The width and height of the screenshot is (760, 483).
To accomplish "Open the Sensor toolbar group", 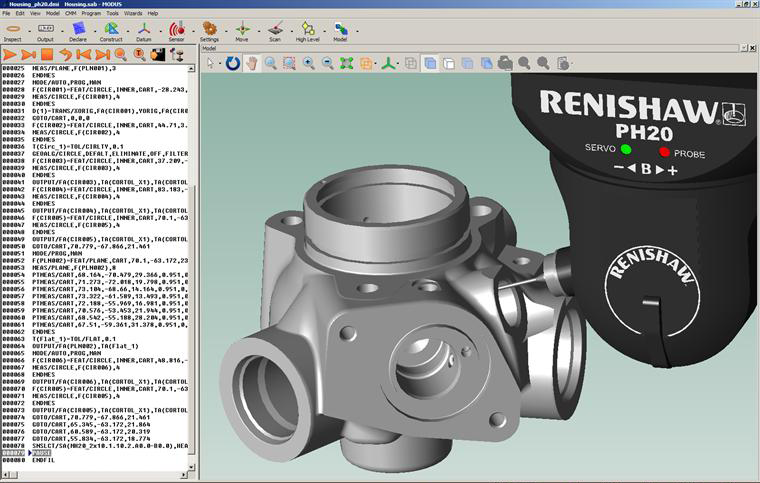I will (x=176, y=32).
